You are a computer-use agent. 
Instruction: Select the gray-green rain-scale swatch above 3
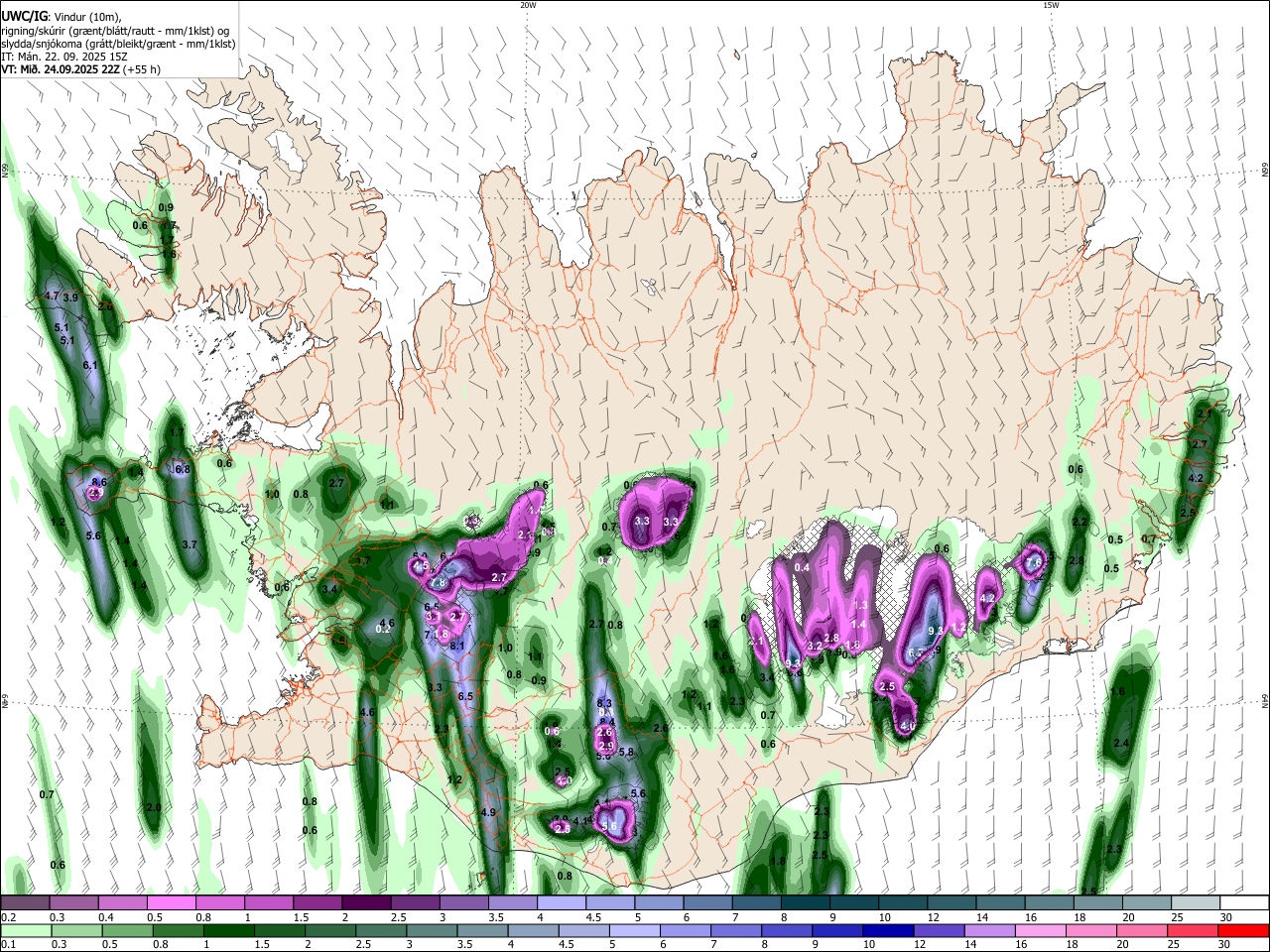(431, 930)
